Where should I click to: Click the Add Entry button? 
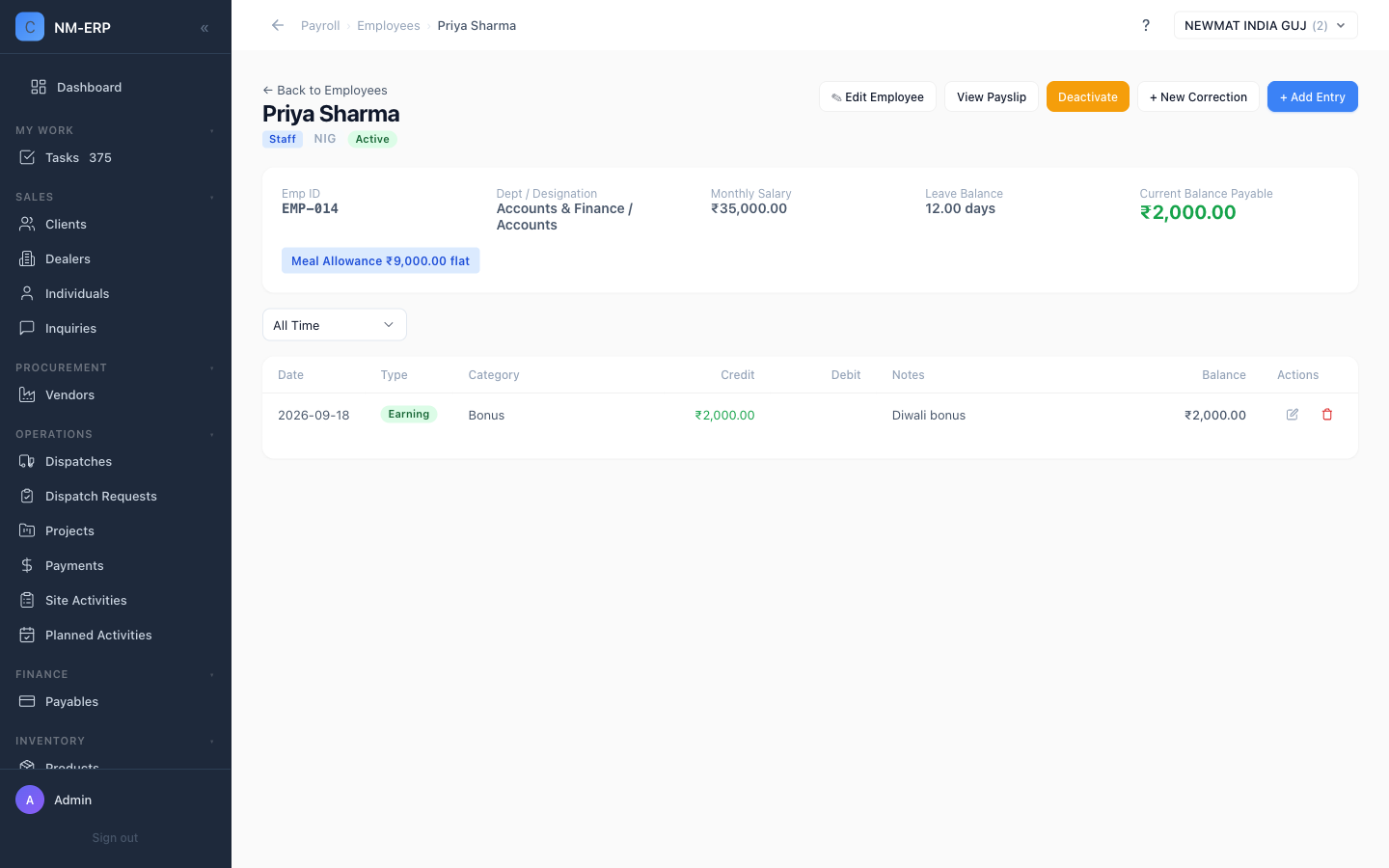click(1313, 96)
